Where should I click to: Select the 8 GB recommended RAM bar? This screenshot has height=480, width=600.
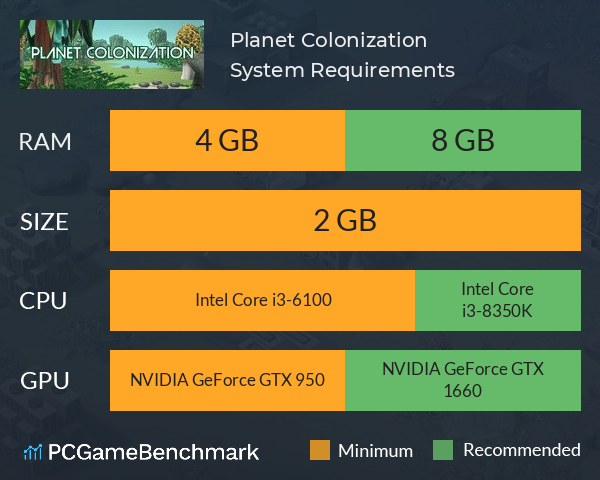coord(463,140)
